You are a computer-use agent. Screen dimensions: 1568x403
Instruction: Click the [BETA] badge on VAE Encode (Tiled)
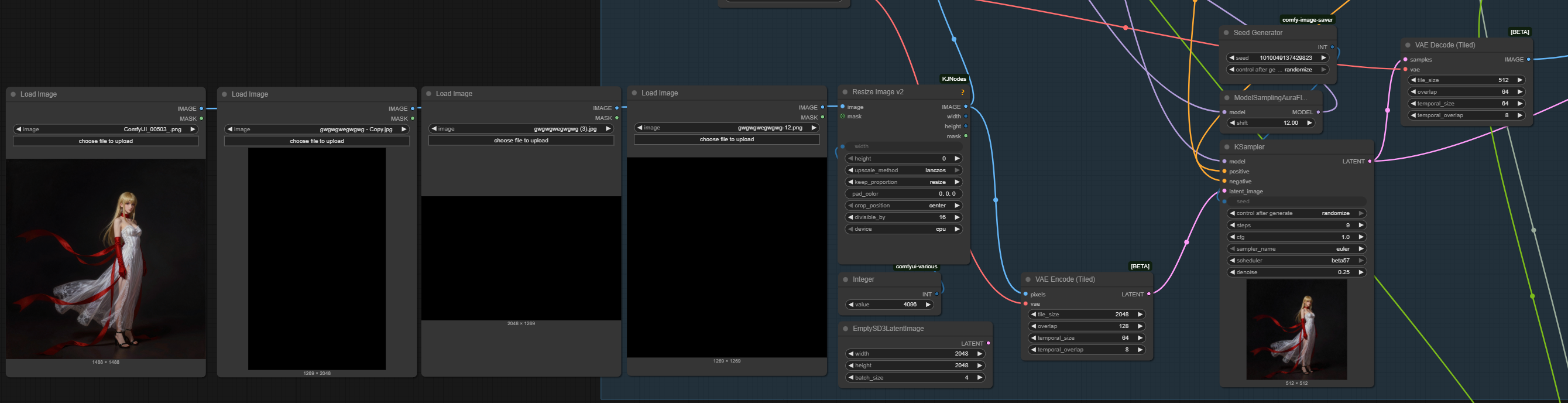[1140, 267]
